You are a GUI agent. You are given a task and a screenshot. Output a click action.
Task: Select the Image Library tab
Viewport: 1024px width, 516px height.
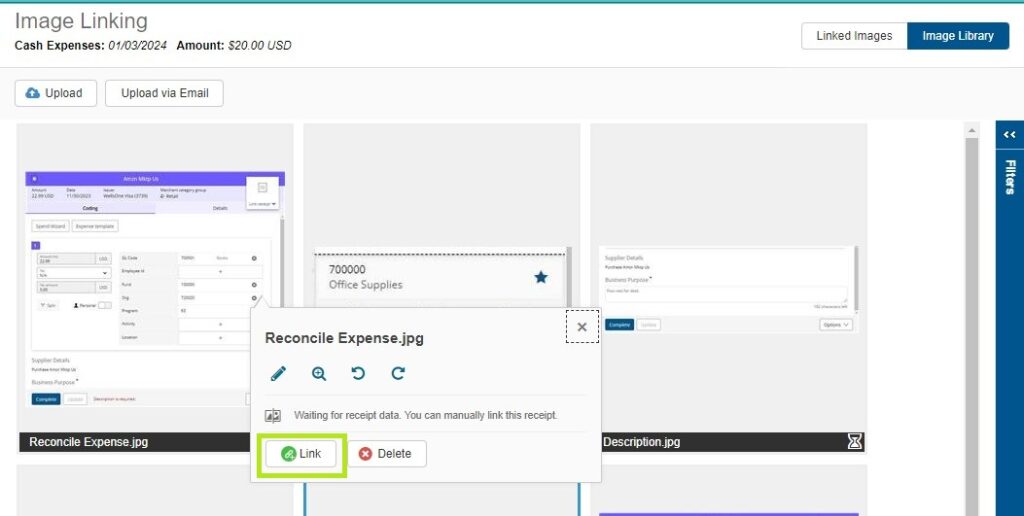tap(957, 36)
